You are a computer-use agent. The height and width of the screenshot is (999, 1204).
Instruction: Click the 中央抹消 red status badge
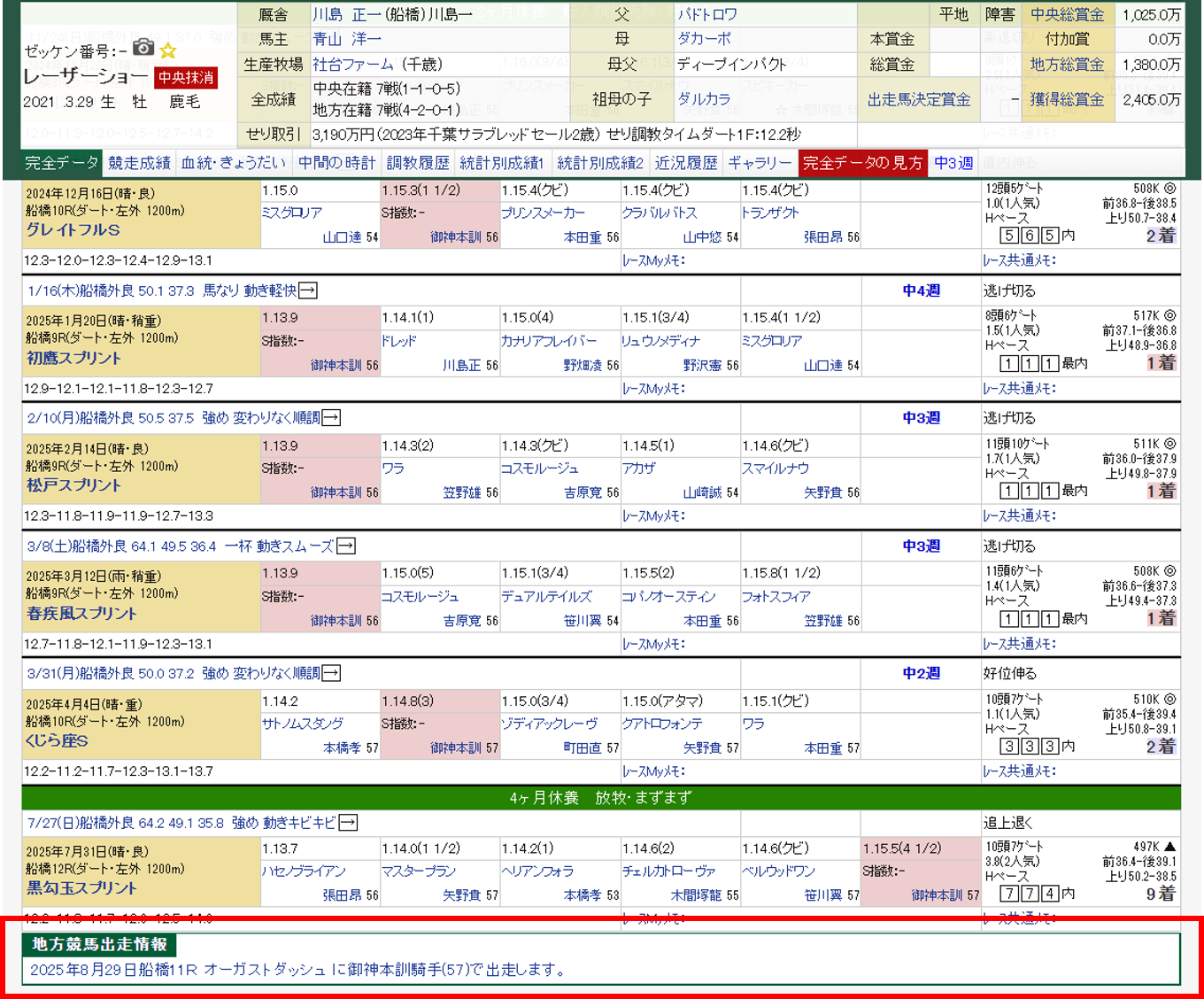(x=186, y=78)
